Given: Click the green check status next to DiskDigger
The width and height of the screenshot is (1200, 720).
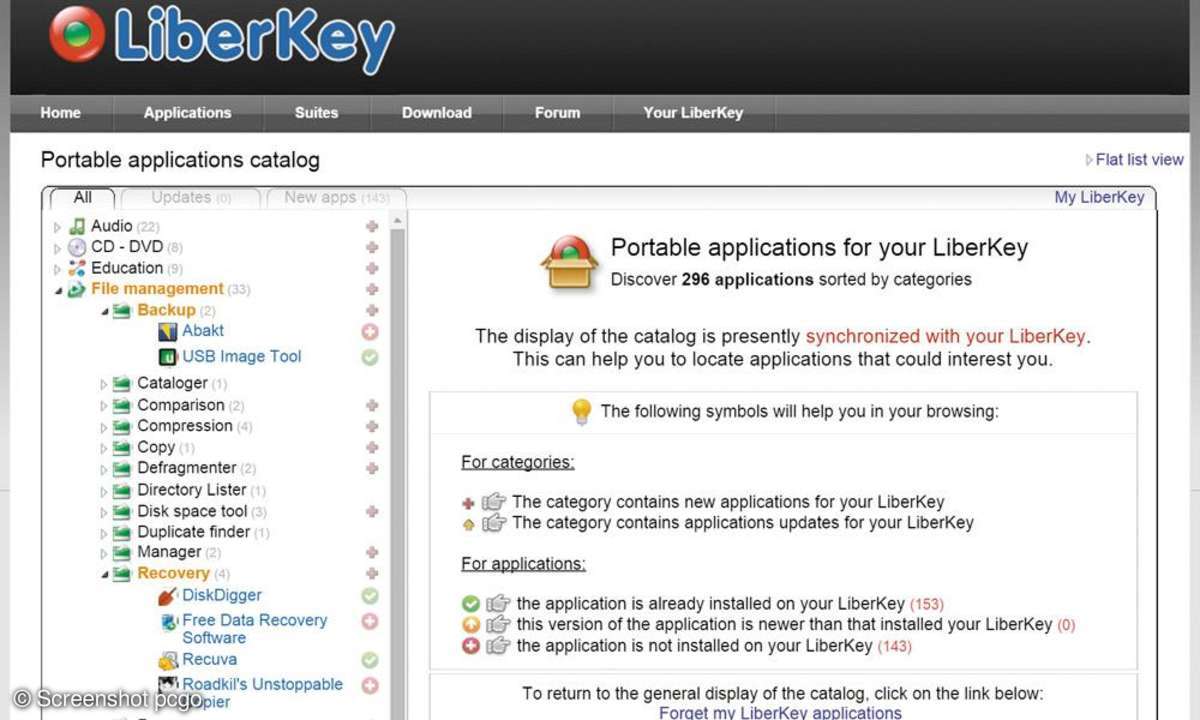Looking at the screenshot, I should click(370, 596).
